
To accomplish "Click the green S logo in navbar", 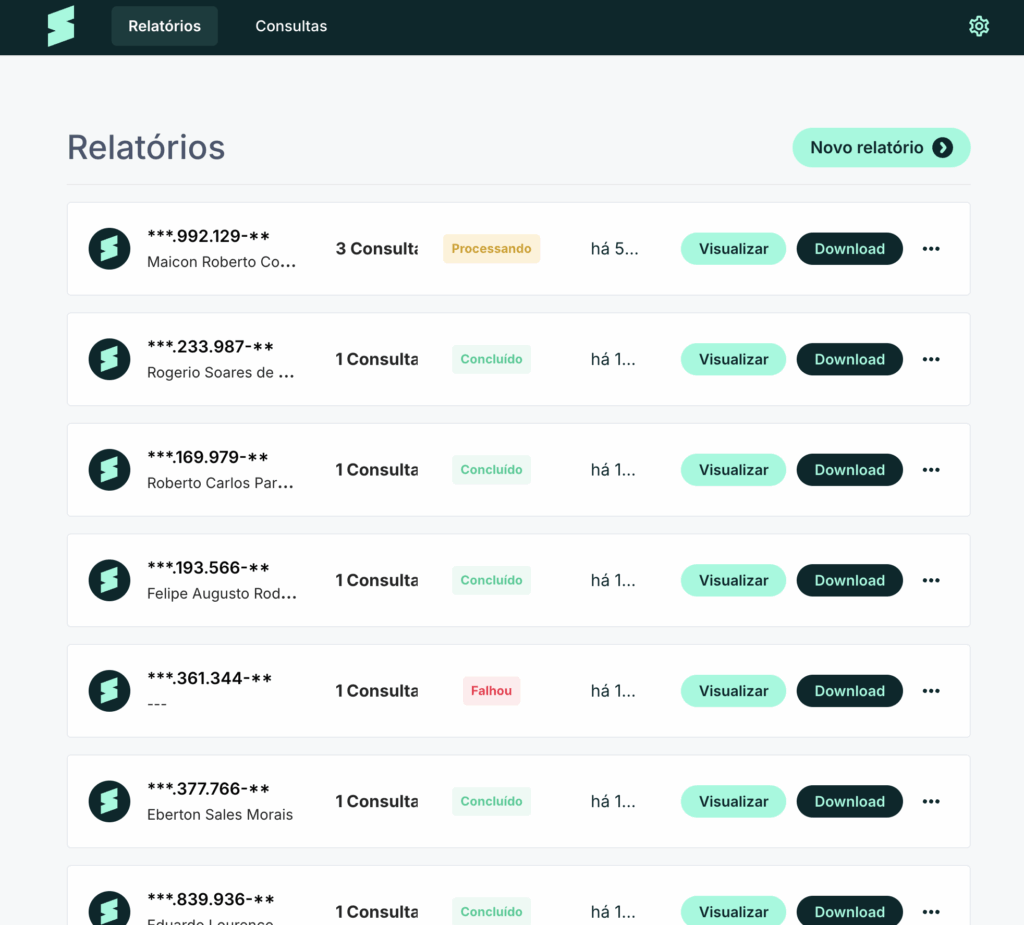I will point(61,26).
